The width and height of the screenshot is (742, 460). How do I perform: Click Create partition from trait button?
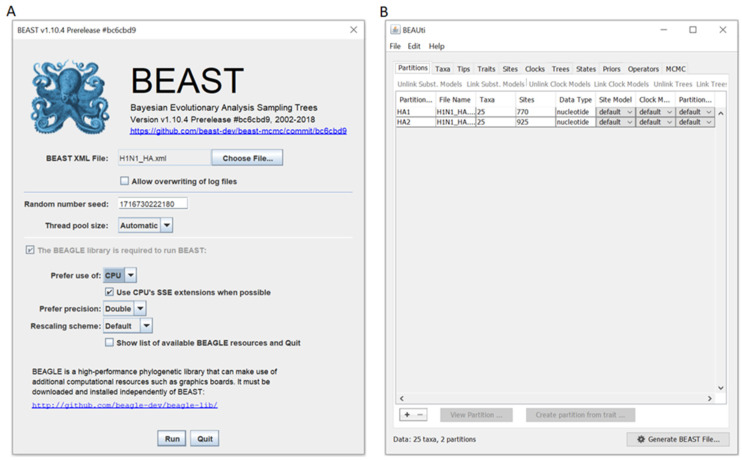[580, 415]
